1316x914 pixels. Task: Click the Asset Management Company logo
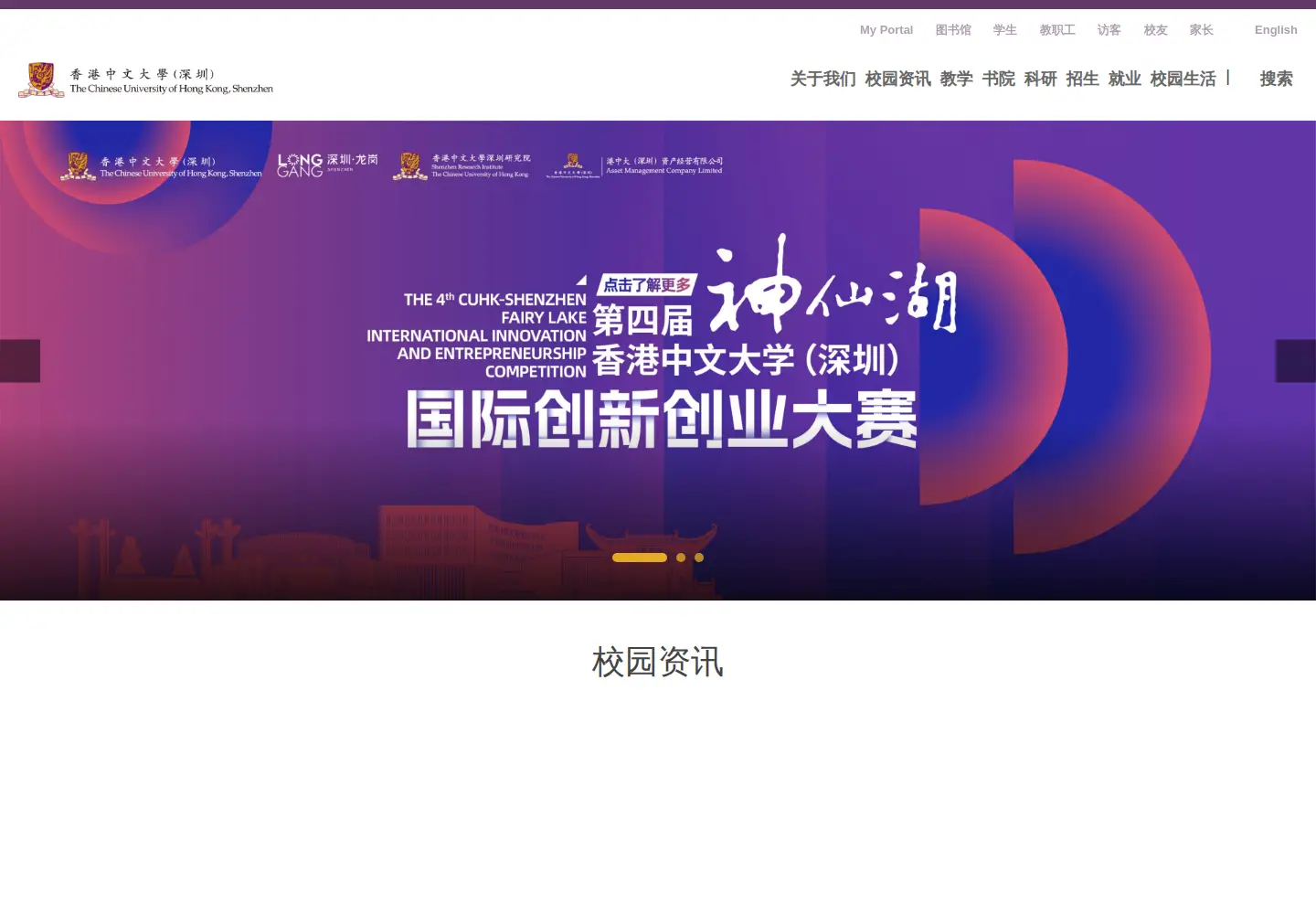point(634,166)
